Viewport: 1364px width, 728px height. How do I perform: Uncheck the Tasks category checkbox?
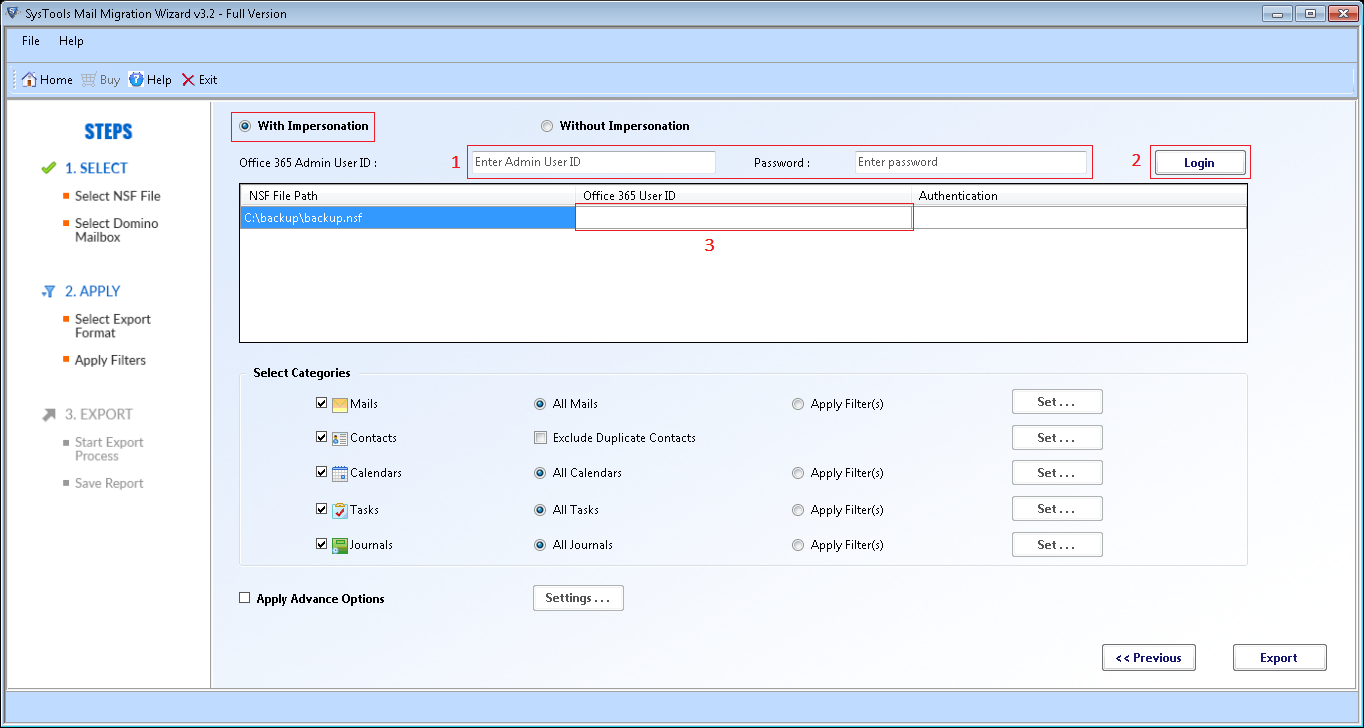(x=322, y=509)
